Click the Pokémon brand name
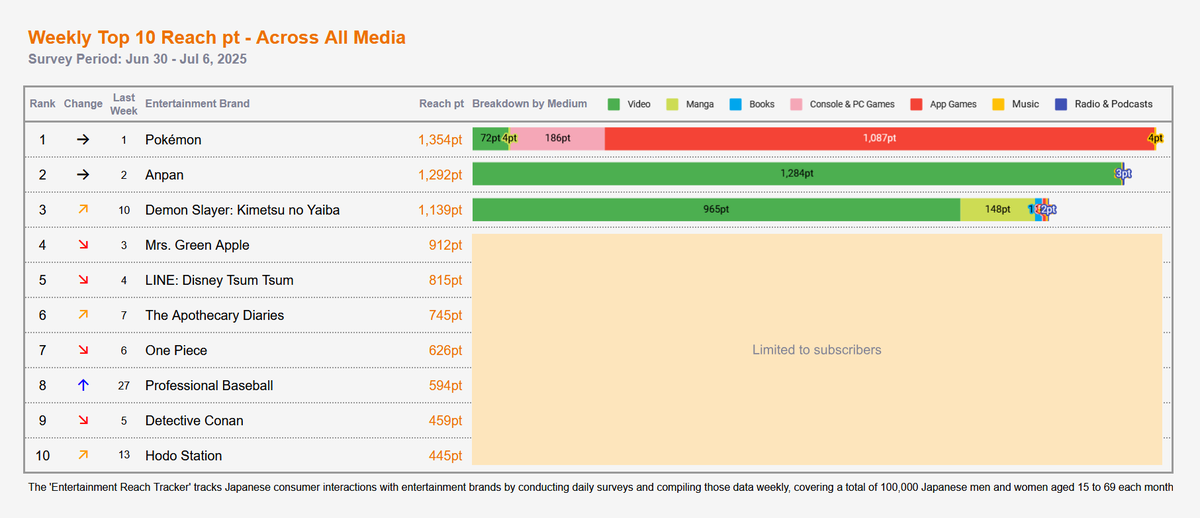The image size is (1200, 518). [x=173, y=140]
